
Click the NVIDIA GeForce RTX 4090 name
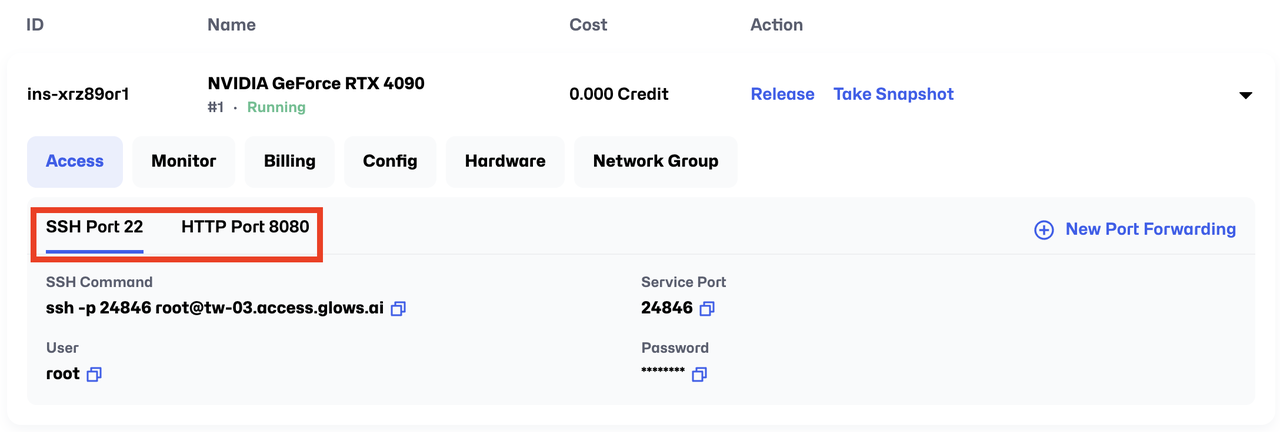click(316, 84)
